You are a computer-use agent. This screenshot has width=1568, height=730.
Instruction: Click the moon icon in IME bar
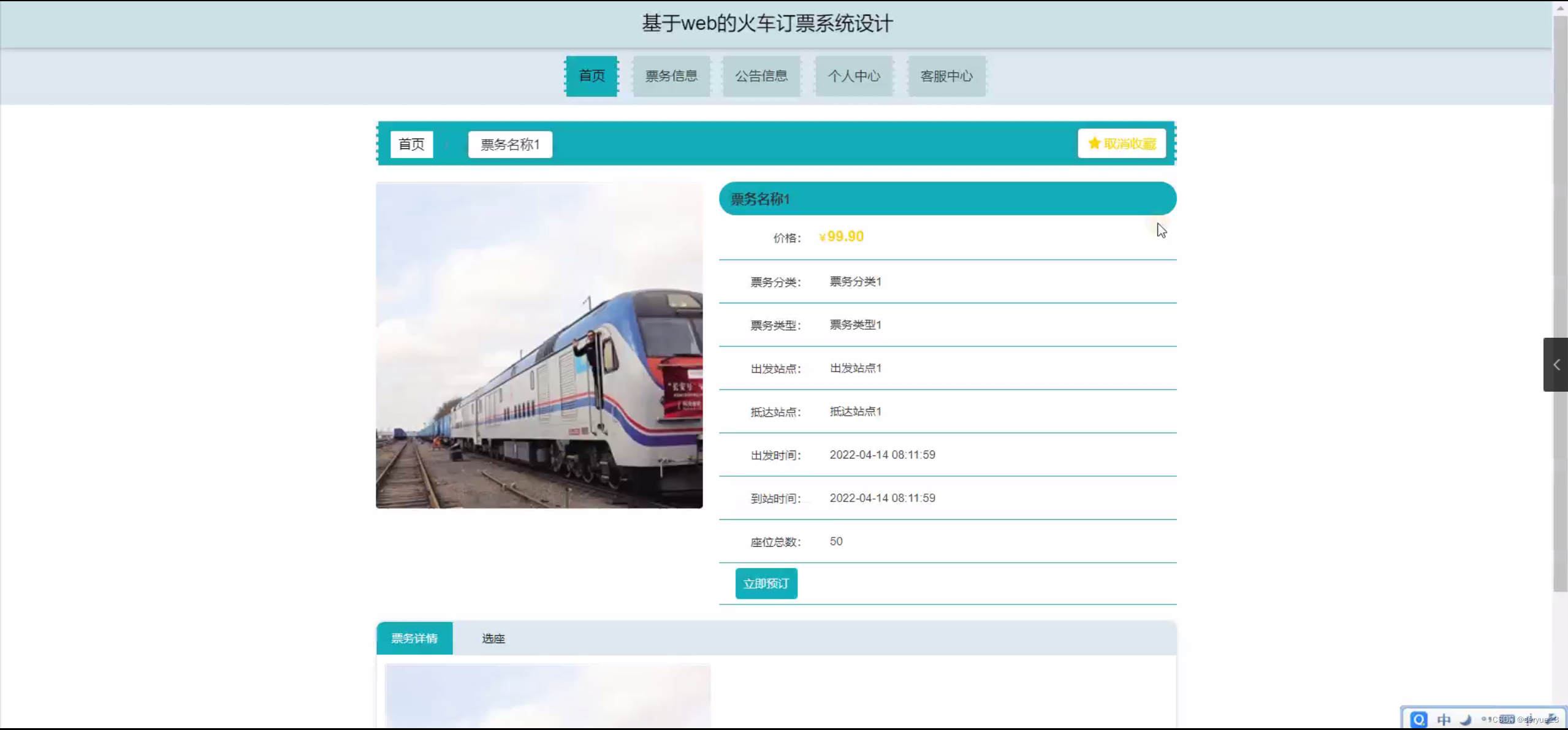click(x=1466, y=719)
